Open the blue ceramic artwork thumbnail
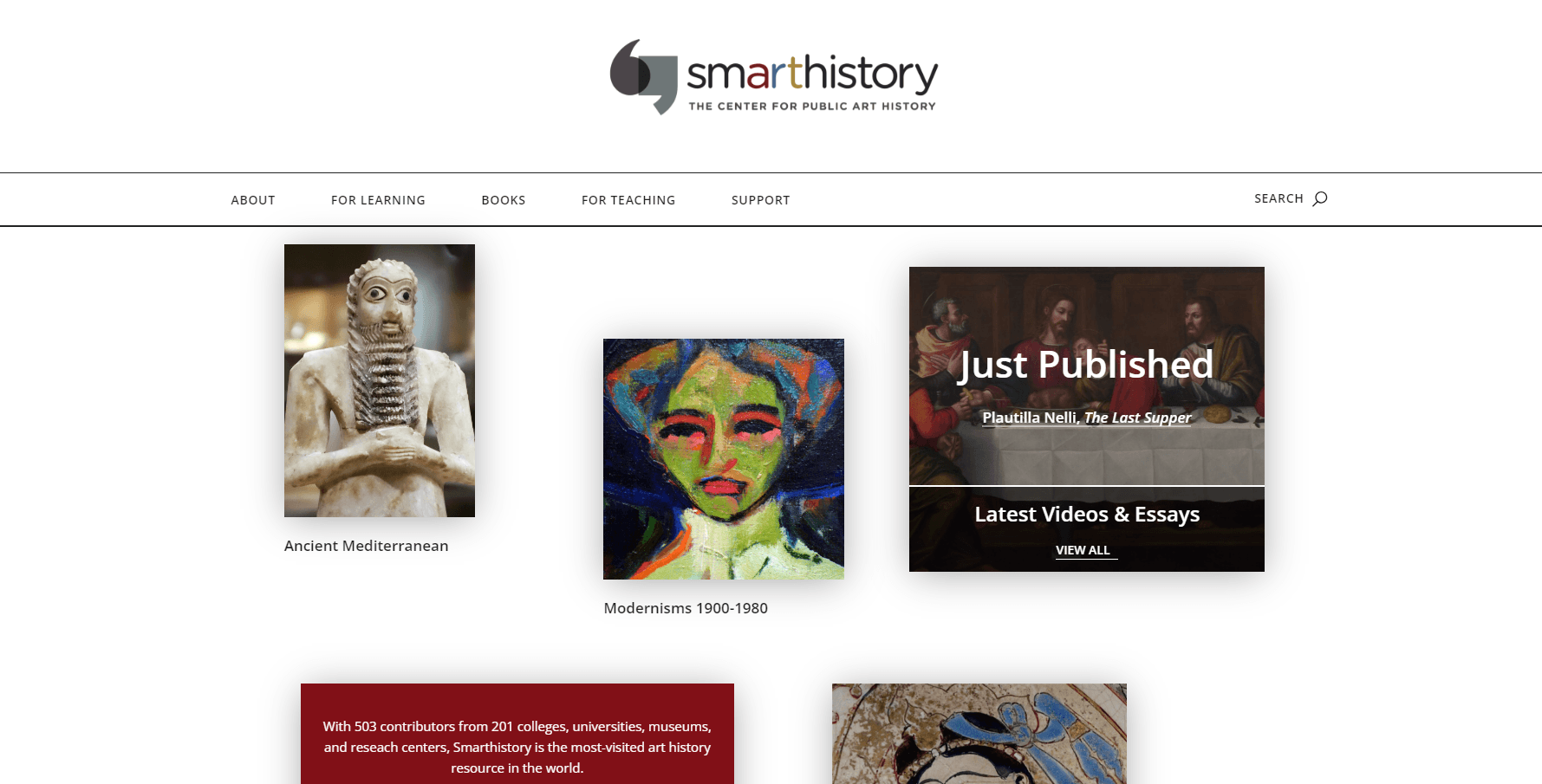This screenshot has width=1542, height=784. pyautogui.click(x=979, y=734)
